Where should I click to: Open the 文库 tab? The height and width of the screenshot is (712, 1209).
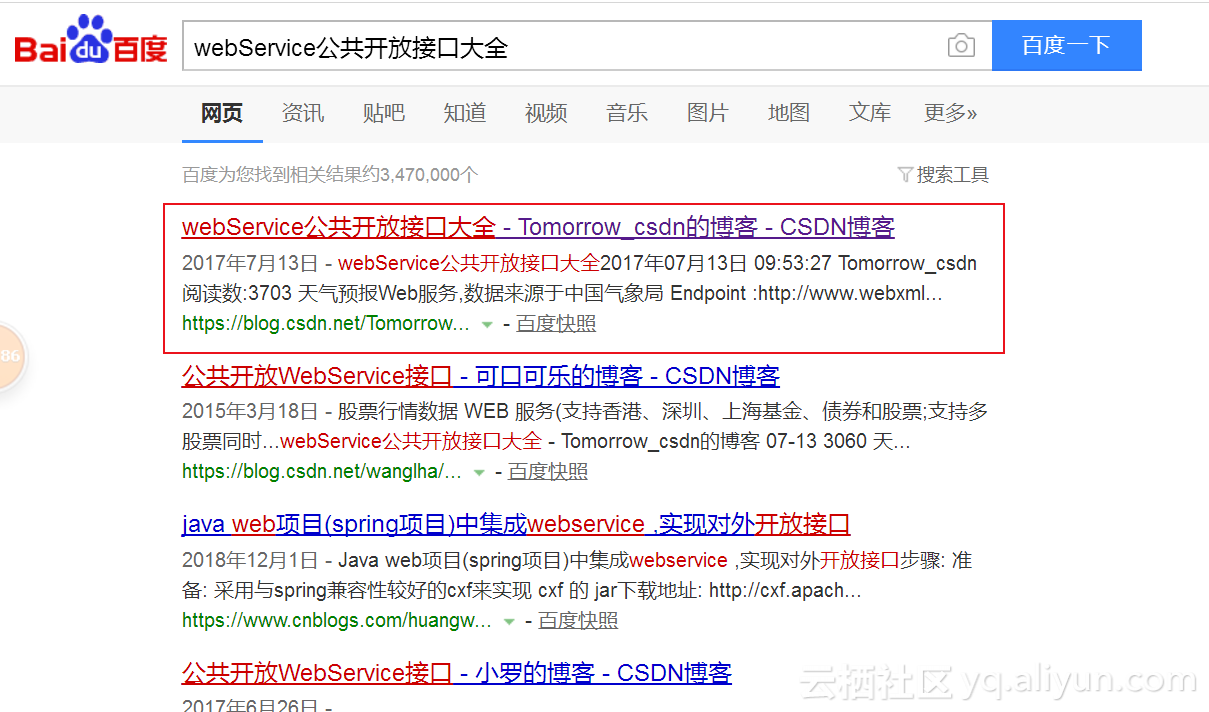870,113
